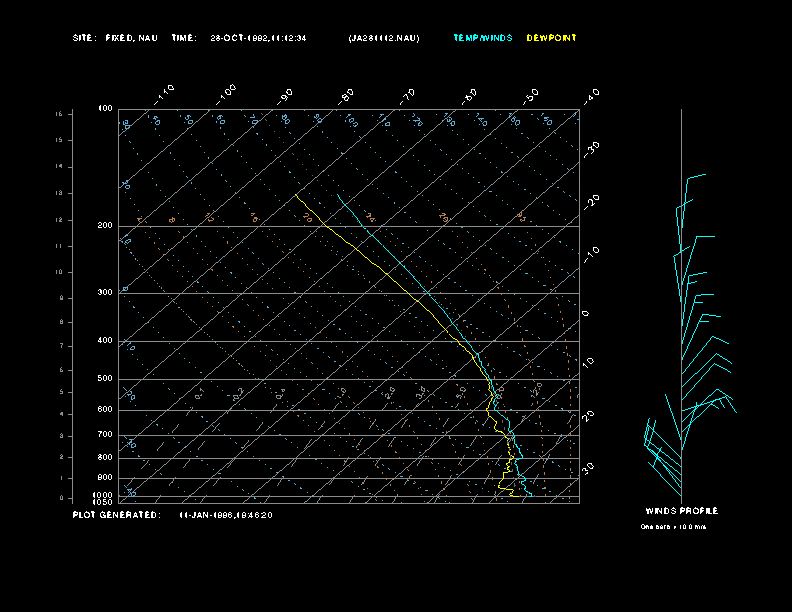Click the '12' height scale label
The height and width of the screenshot is (612, 792).
coord(59,220)
